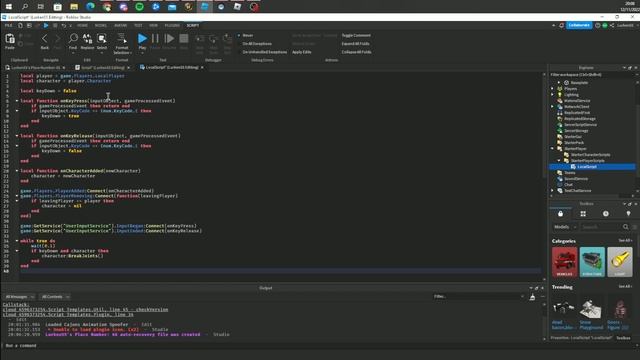The width and height of the screenshot is (640, 360).
Task: Open the Play mode dropdown arrow
Action: coord(142,53)
